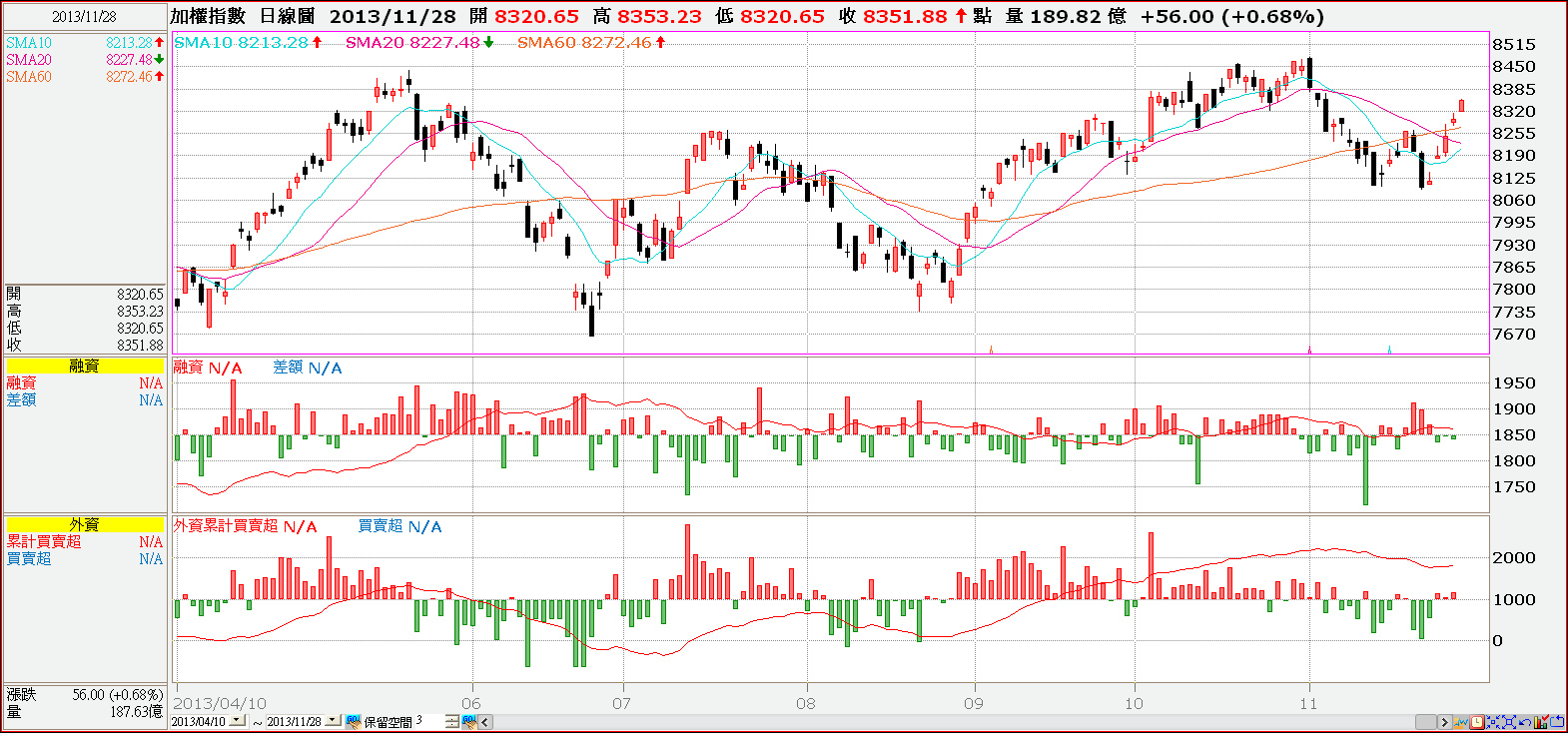Open the chart type icon with the blue line
Screen dimensions: 1568x733
click(1461, 722)
